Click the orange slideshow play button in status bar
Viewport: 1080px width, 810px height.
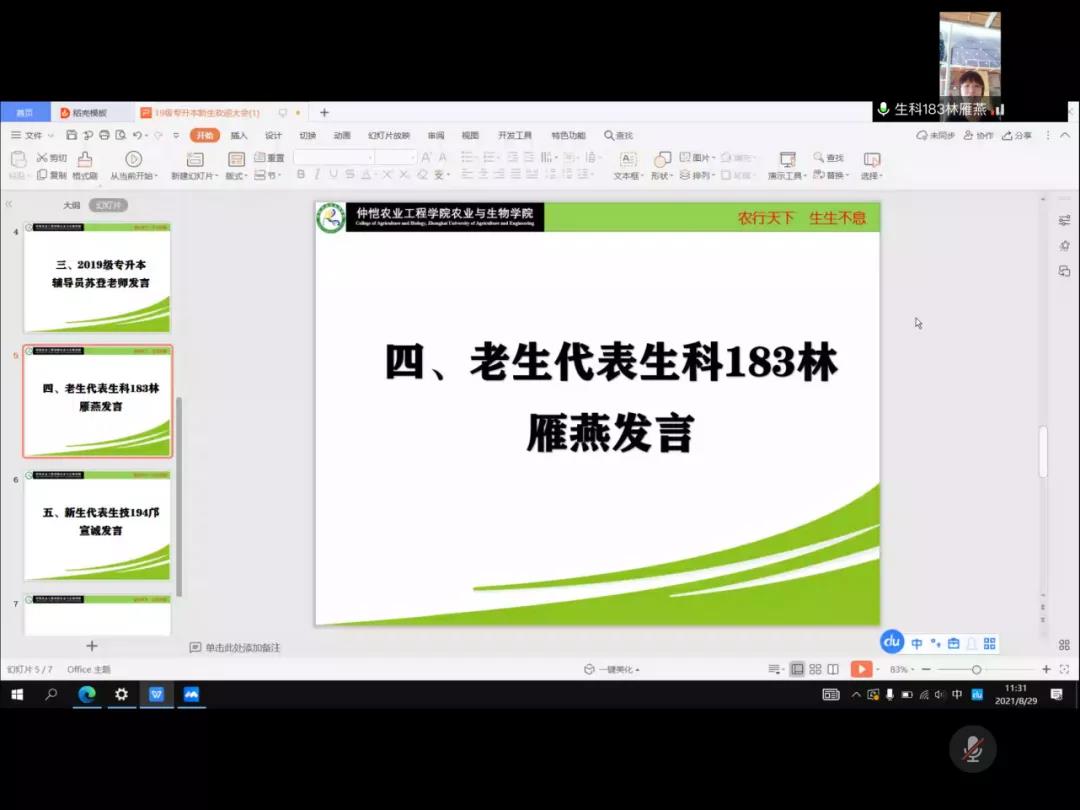[861, 669]
